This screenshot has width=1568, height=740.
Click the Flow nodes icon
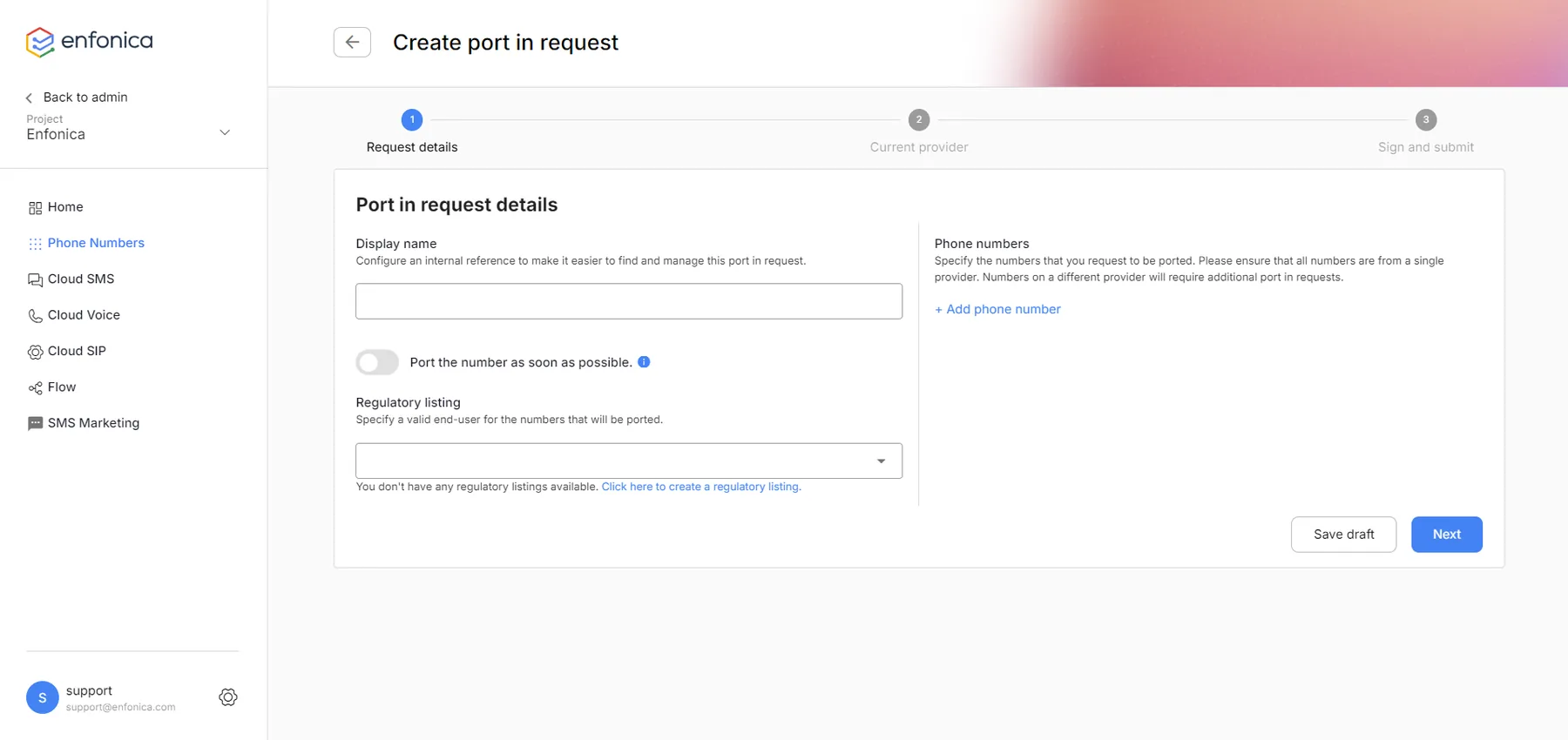pos(35,388)
